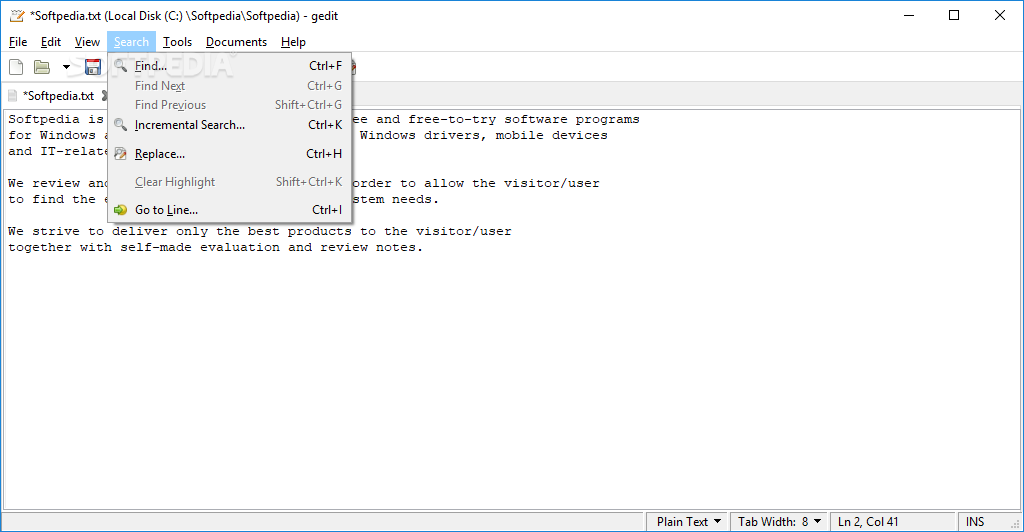1024x532 pixels.
Task: Open the File menu
Action: (x=18, y=42)
